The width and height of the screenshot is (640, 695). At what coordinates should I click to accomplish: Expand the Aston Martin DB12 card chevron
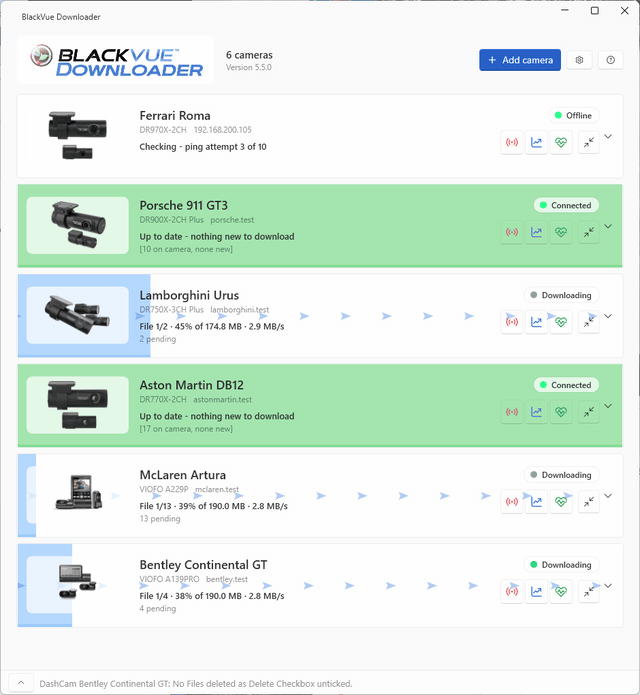(608, 406)
